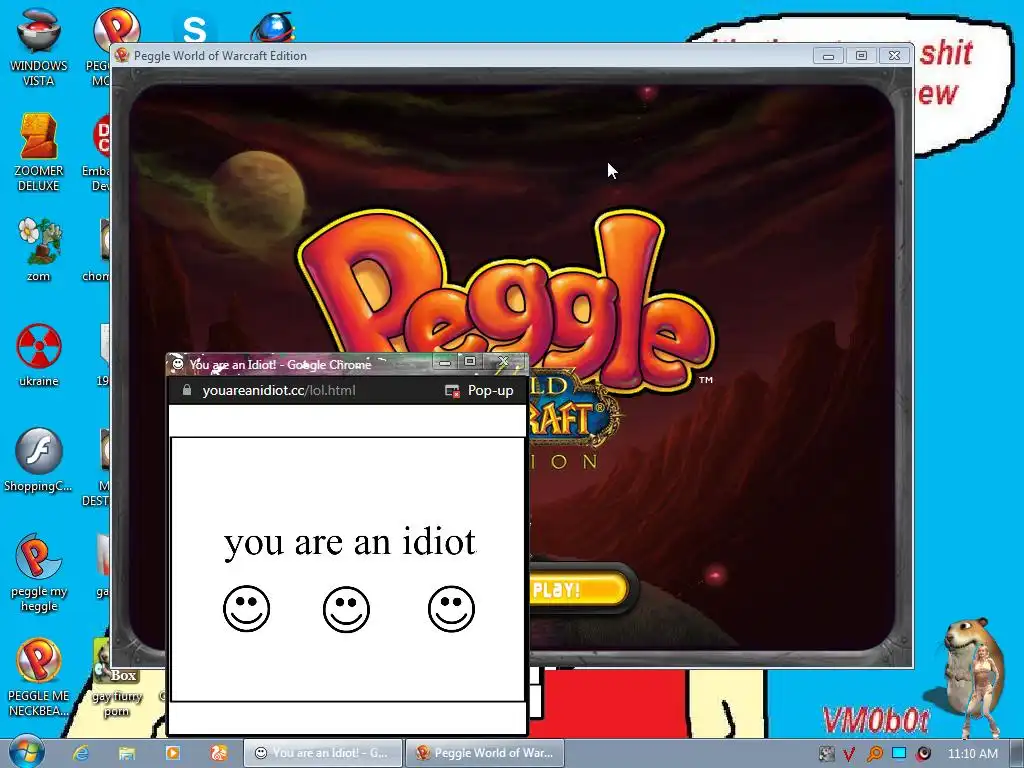Open the PEGGLE ME NECKBEA... desktop icon
The width and height of the screenshot is (1024, 768).
point(39,678)
